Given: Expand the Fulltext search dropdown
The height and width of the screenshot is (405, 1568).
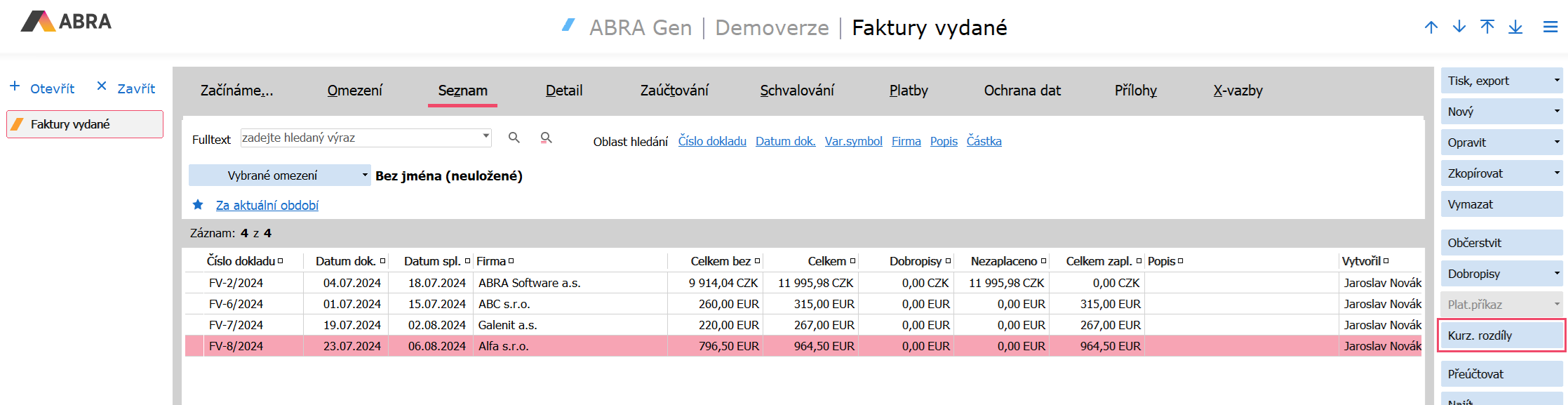Looking at the screenshot, I should pyautogui.click(x=485, y=136).
